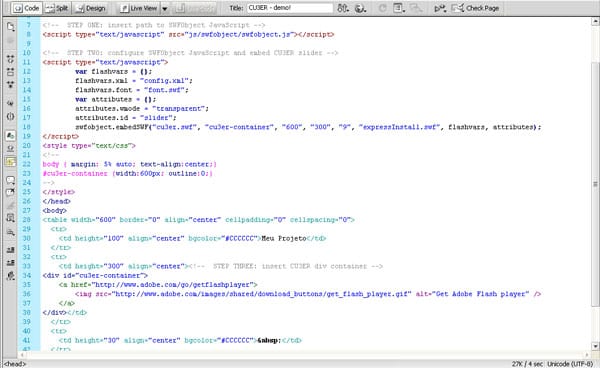Viewport: 600px width, 368px height.
Task: Toggle Line Numbers in the coding toolbar
Action: coord(10,135)
